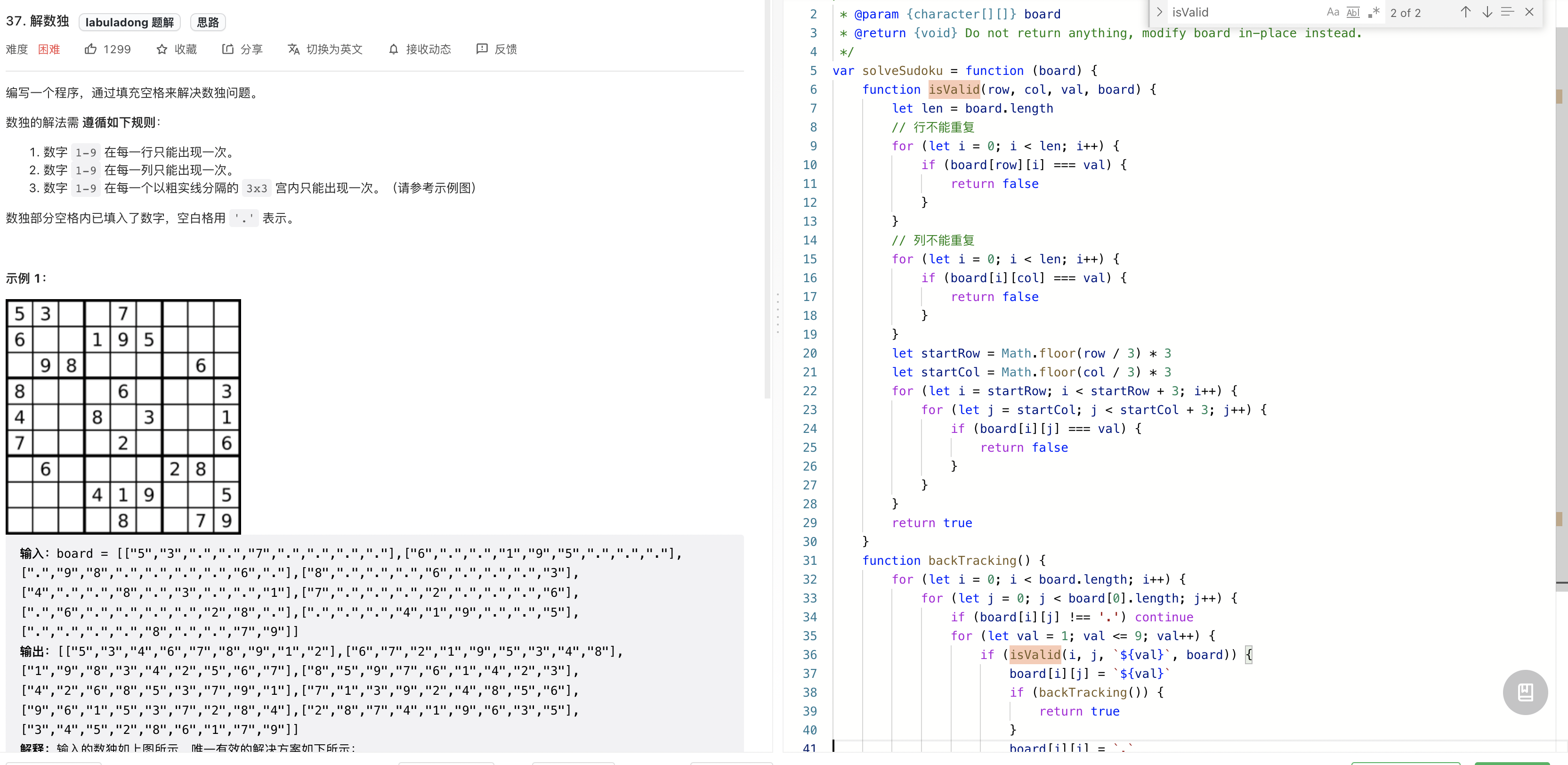Click the highlighted isValid on line 6
The height and width of the screenshot is (765, 1568).
954,90
